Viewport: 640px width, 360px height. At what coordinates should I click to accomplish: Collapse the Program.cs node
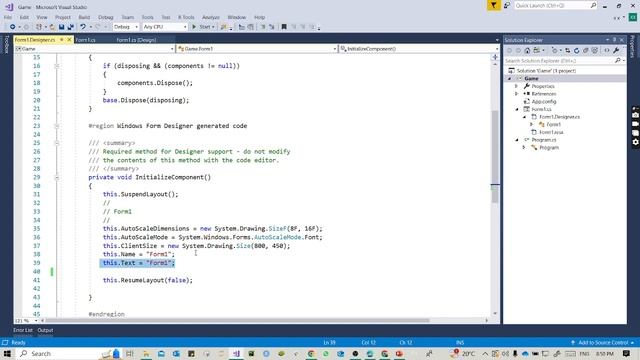517,140
